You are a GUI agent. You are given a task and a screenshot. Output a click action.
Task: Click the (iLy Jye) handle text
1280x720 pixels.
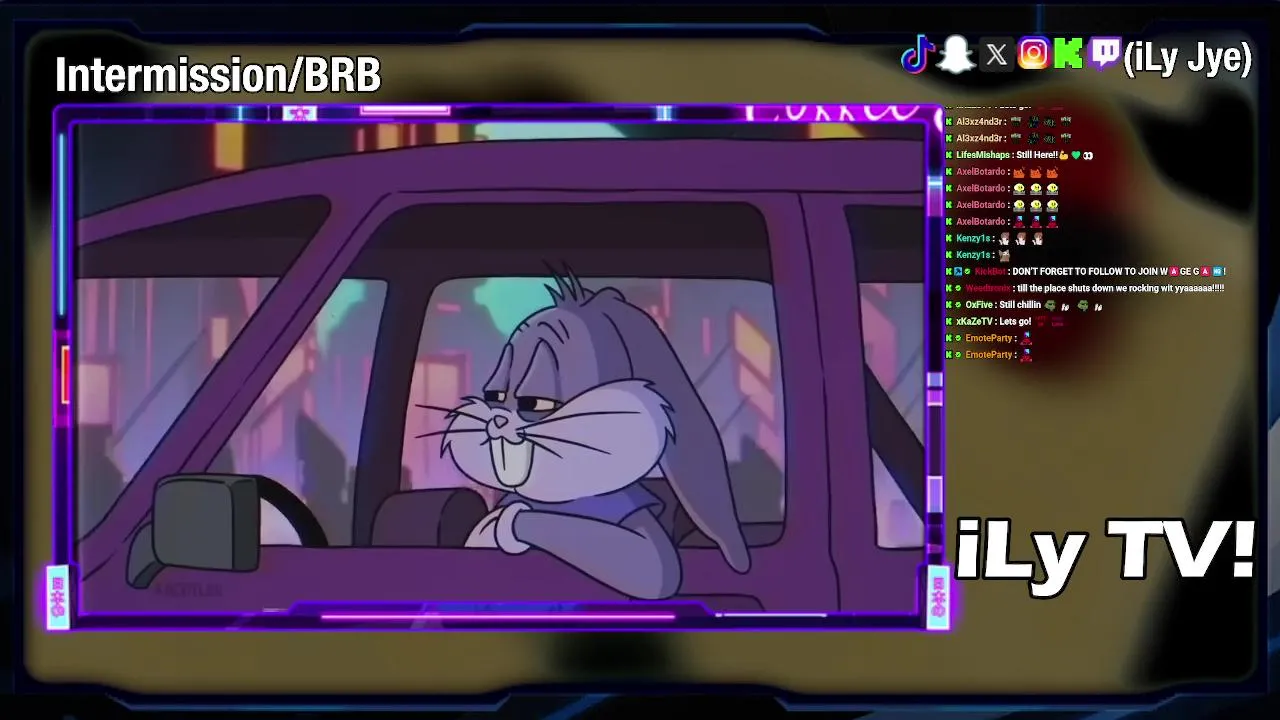pyautogui.click(x=1187, y=58)
